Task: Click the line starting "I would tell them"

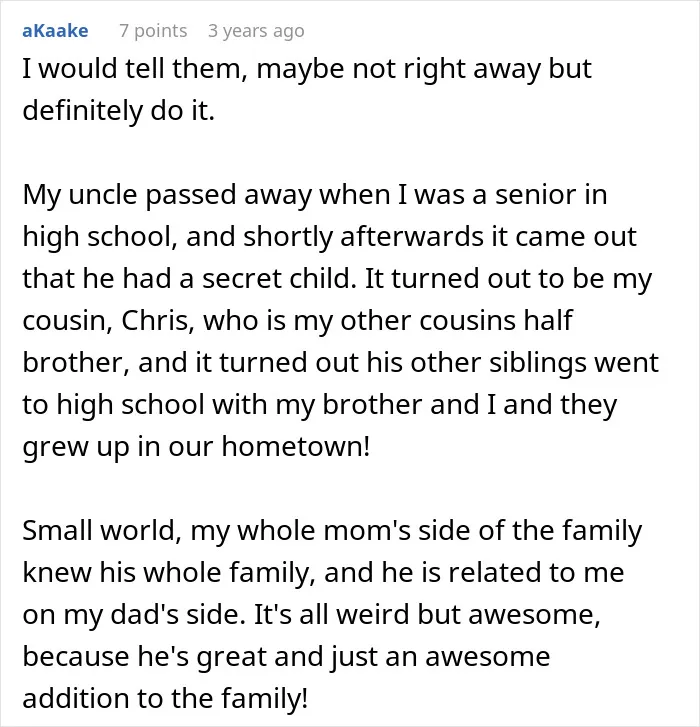Action: [x=307, y=70]
